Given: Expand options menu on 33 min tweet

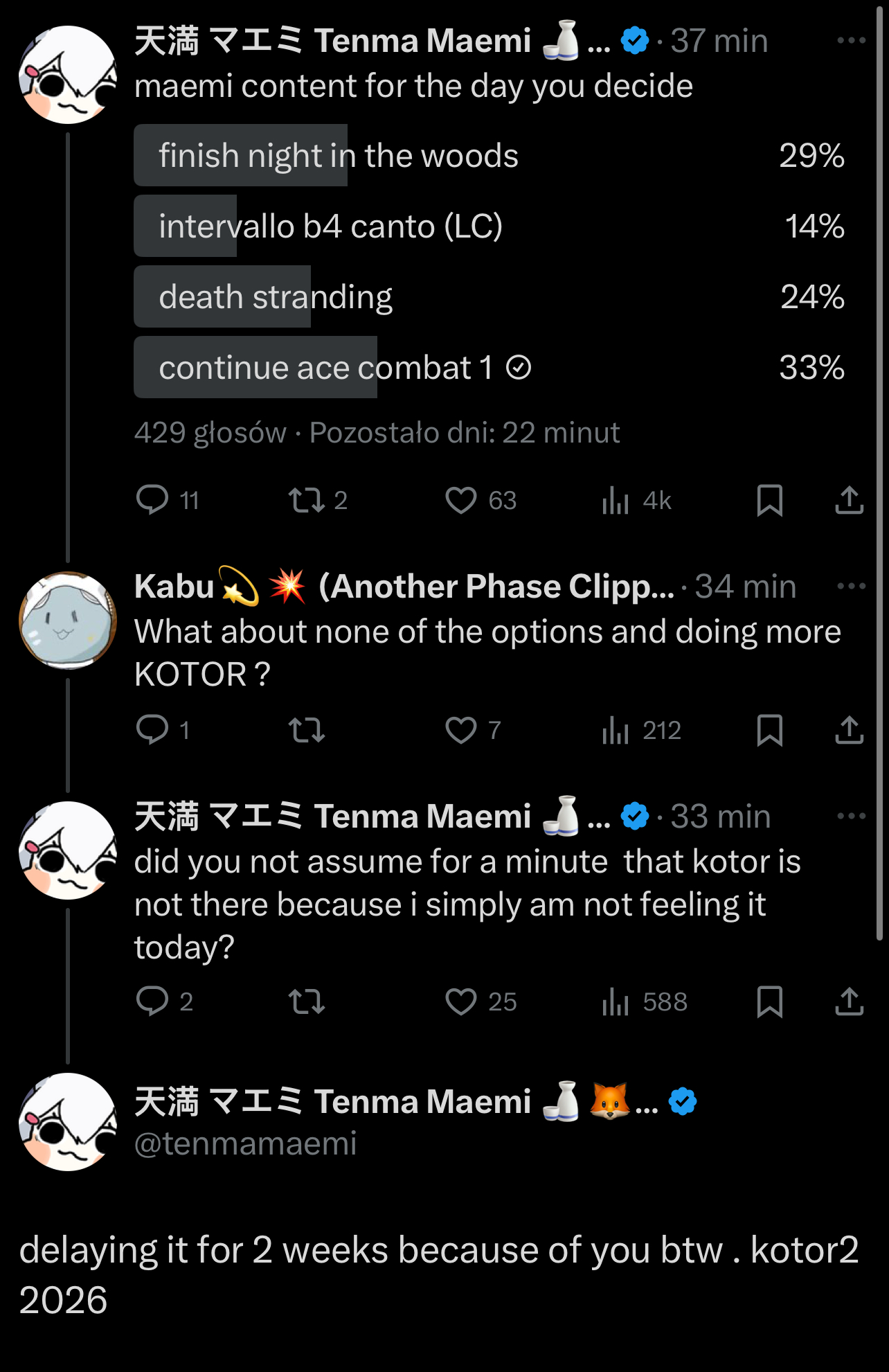Looking at the screenshot, I should pos(851,816).
